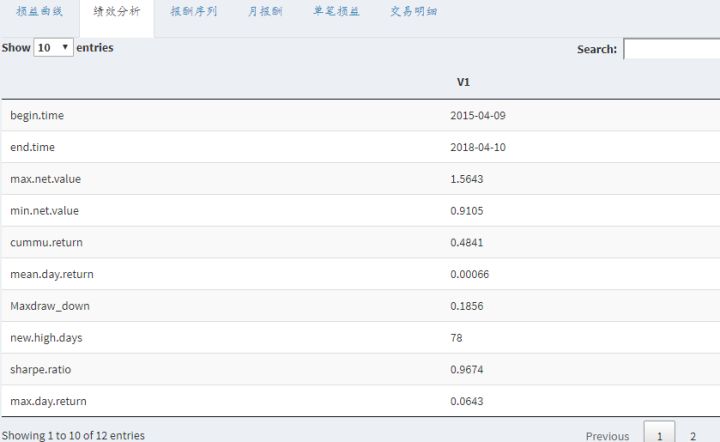Click the Previous pagination button
Screen dimensions: 720x442
(x=607, y=436)
